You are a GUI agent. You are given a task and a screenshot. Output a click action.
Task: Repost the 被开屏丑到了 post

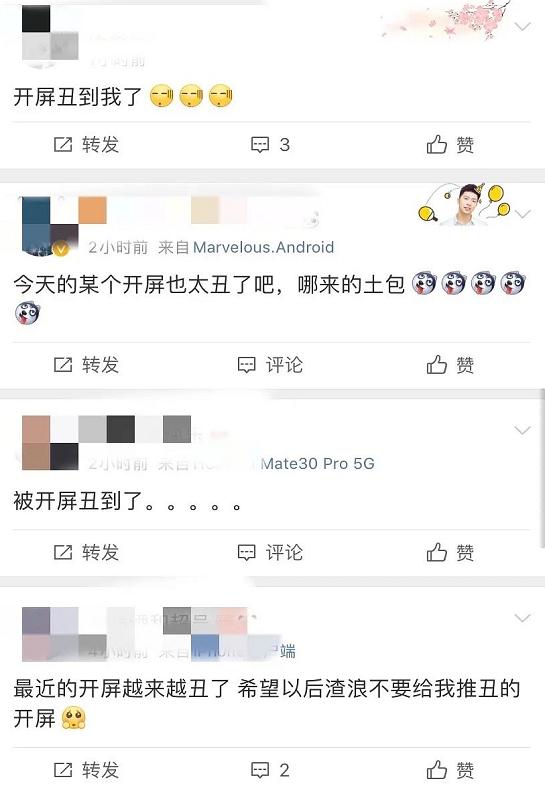click(86, 552)
